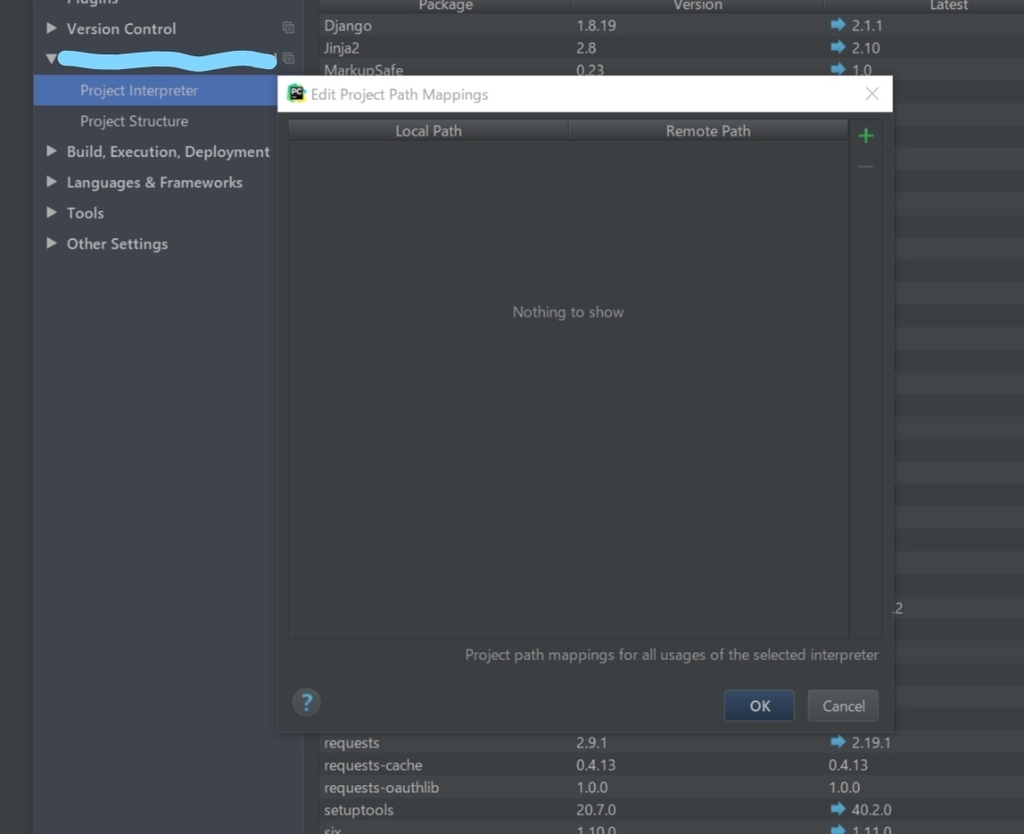This screenshot has height=834, width=1024.
Task: Expand Build, Execution, Deployment section
Action: coord(51,151)
